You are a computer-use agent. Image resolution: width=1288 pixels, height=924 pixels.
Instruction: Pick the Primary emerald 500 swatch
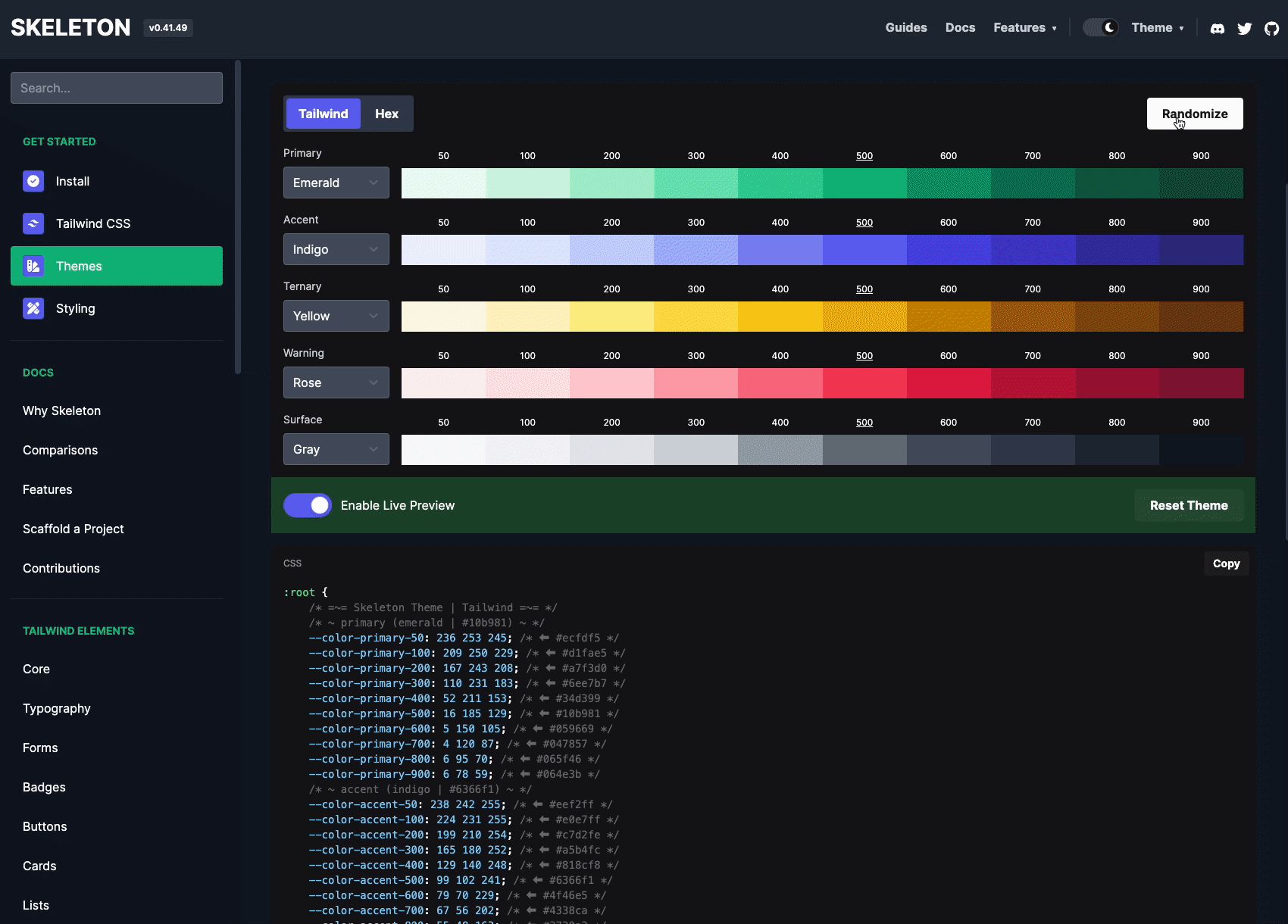click(x=864, y=183)
